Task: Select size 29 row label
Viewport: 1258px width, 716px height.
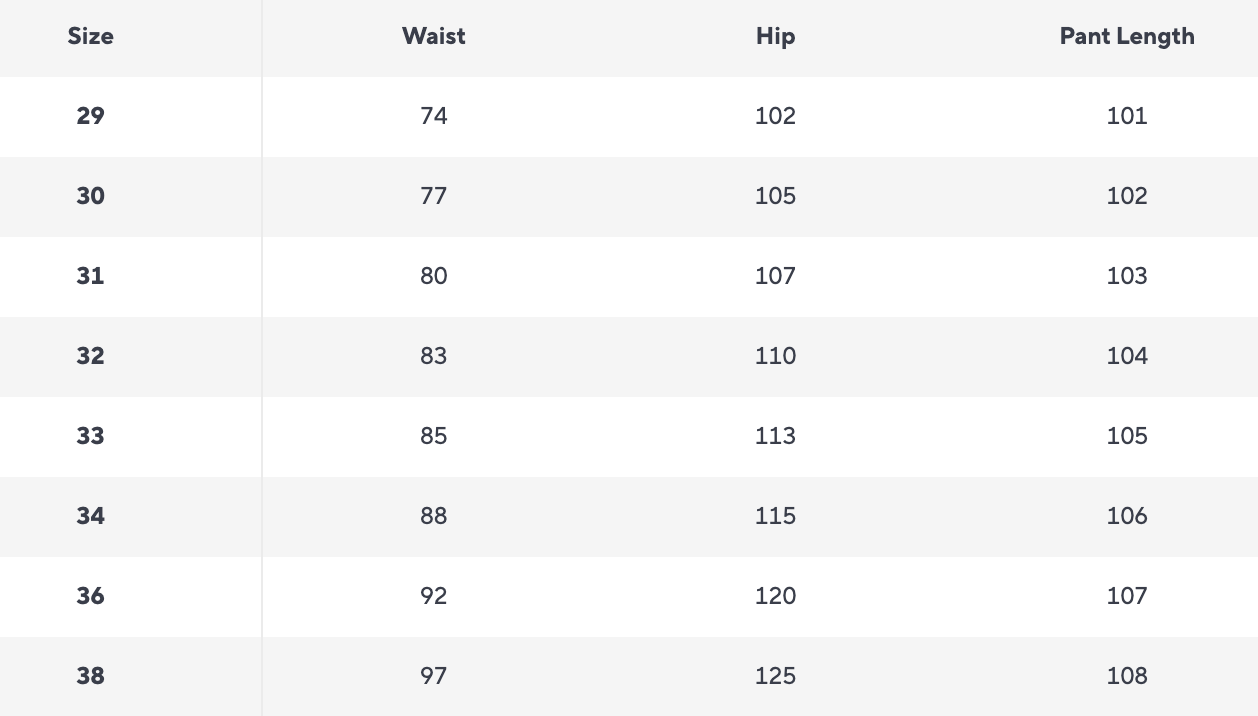Action: click(x=90, y=116)
